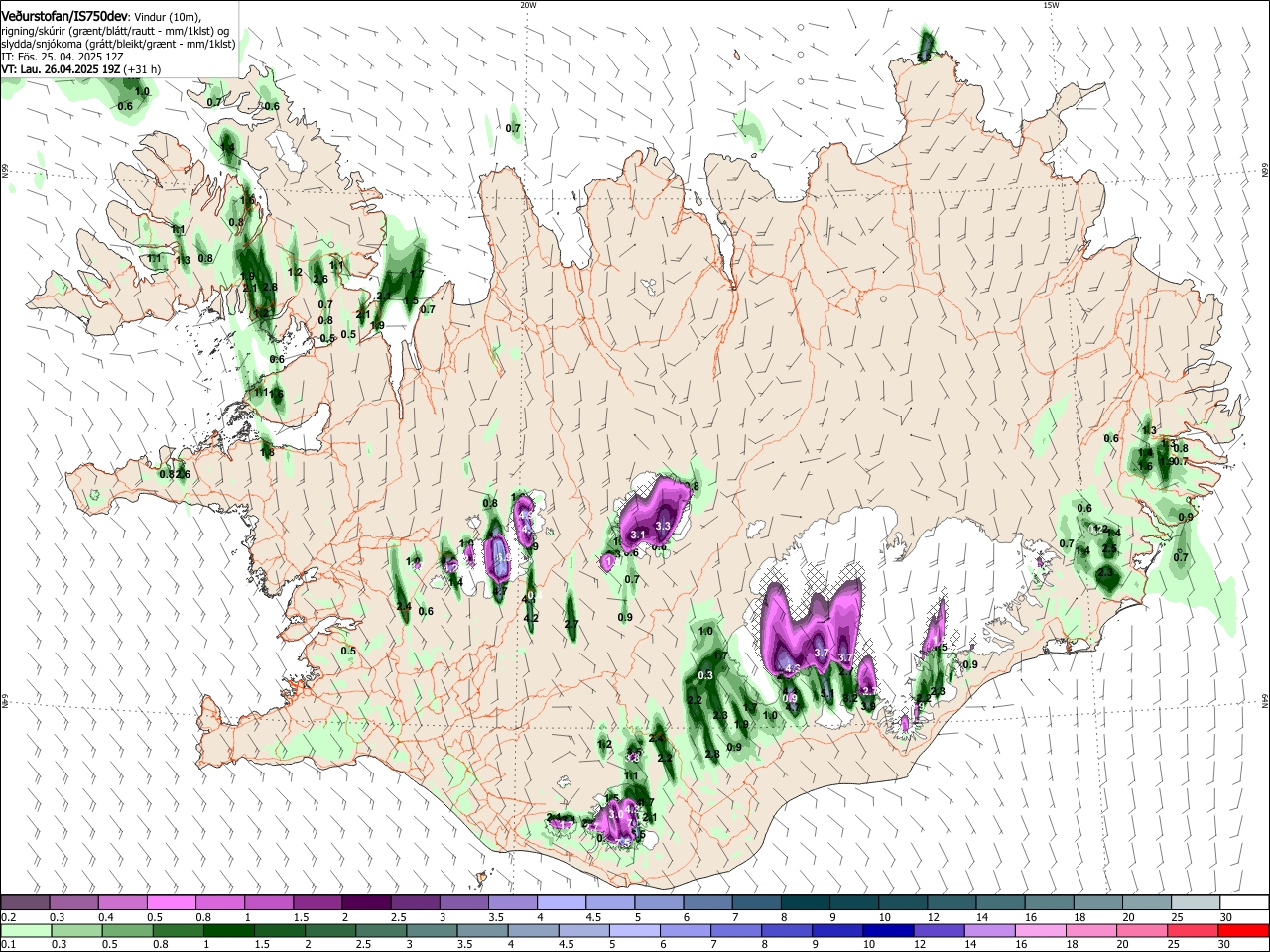The image size is (1270, 952).
Task: Click the pale green 0.1–0.3 rain swatch
Action: [26, 930]
